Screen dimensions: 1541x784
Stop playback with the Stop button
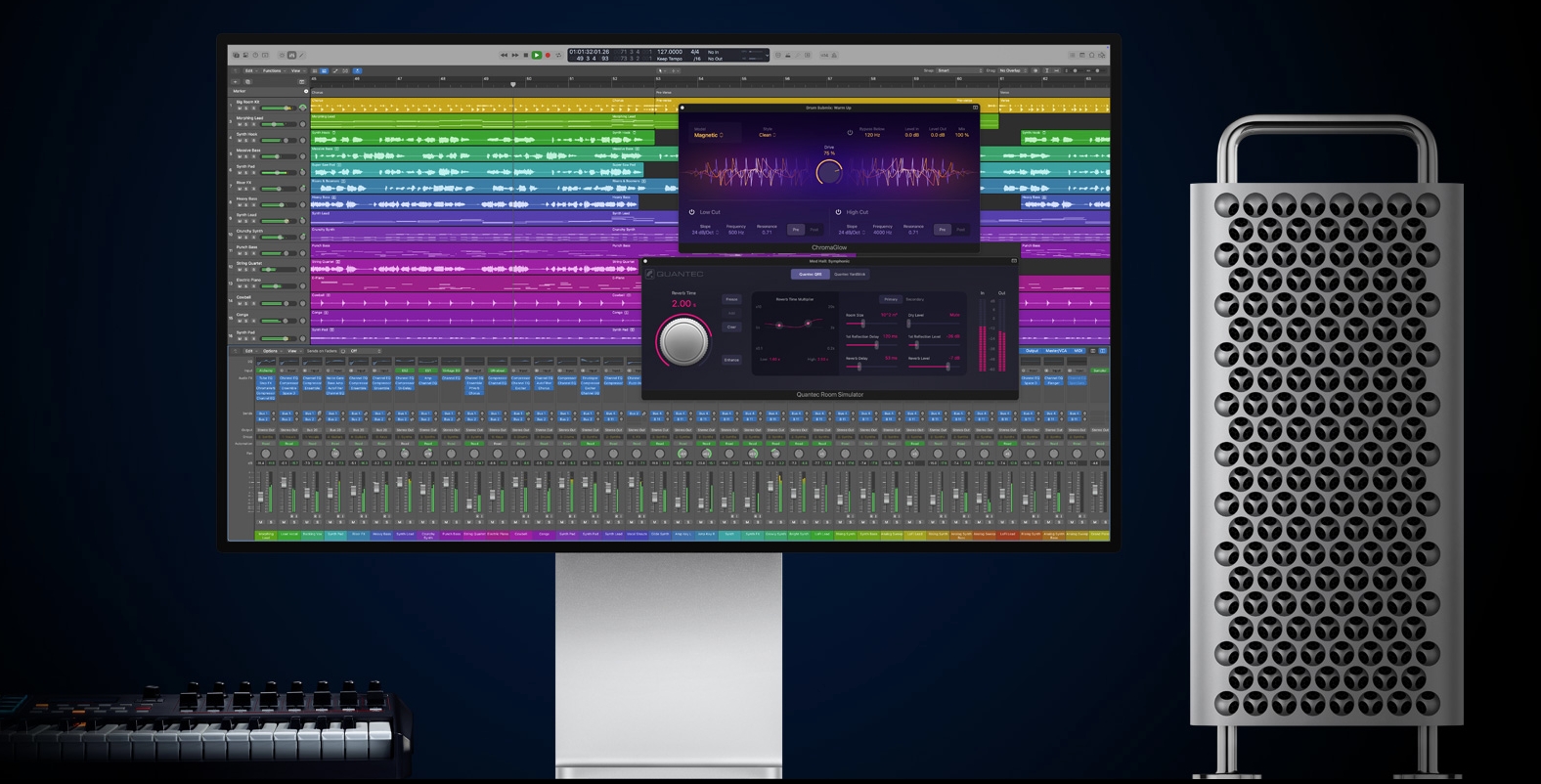526,55
